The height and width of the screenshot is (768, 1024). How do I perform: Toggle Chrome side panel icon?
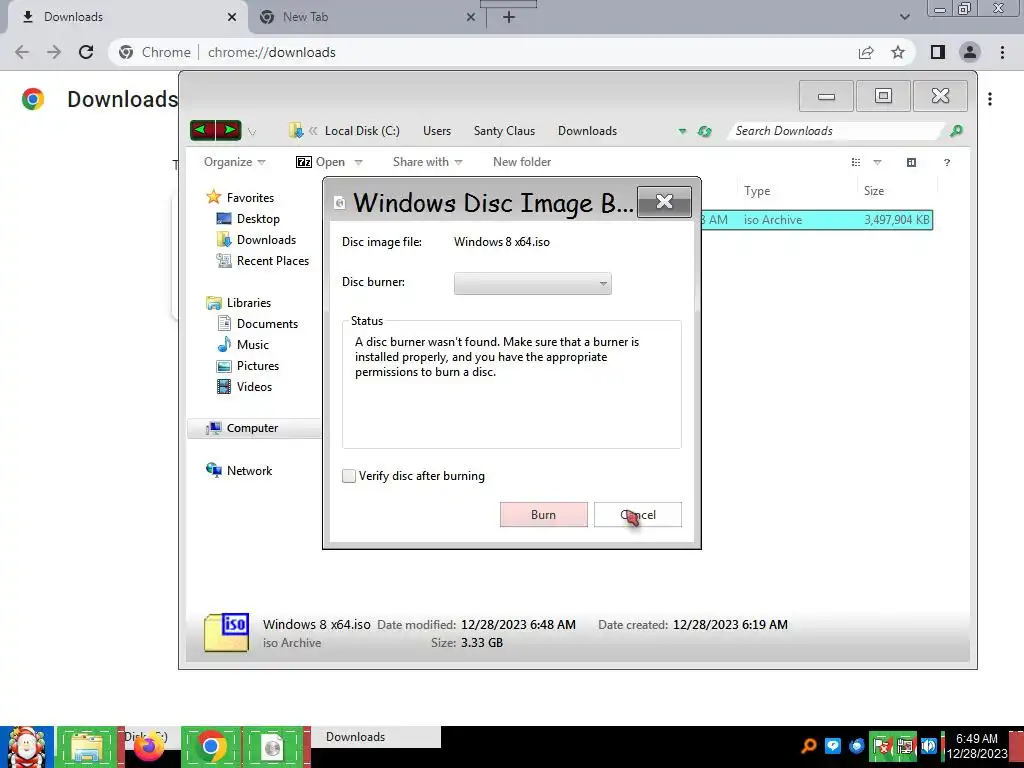(938, 52)
